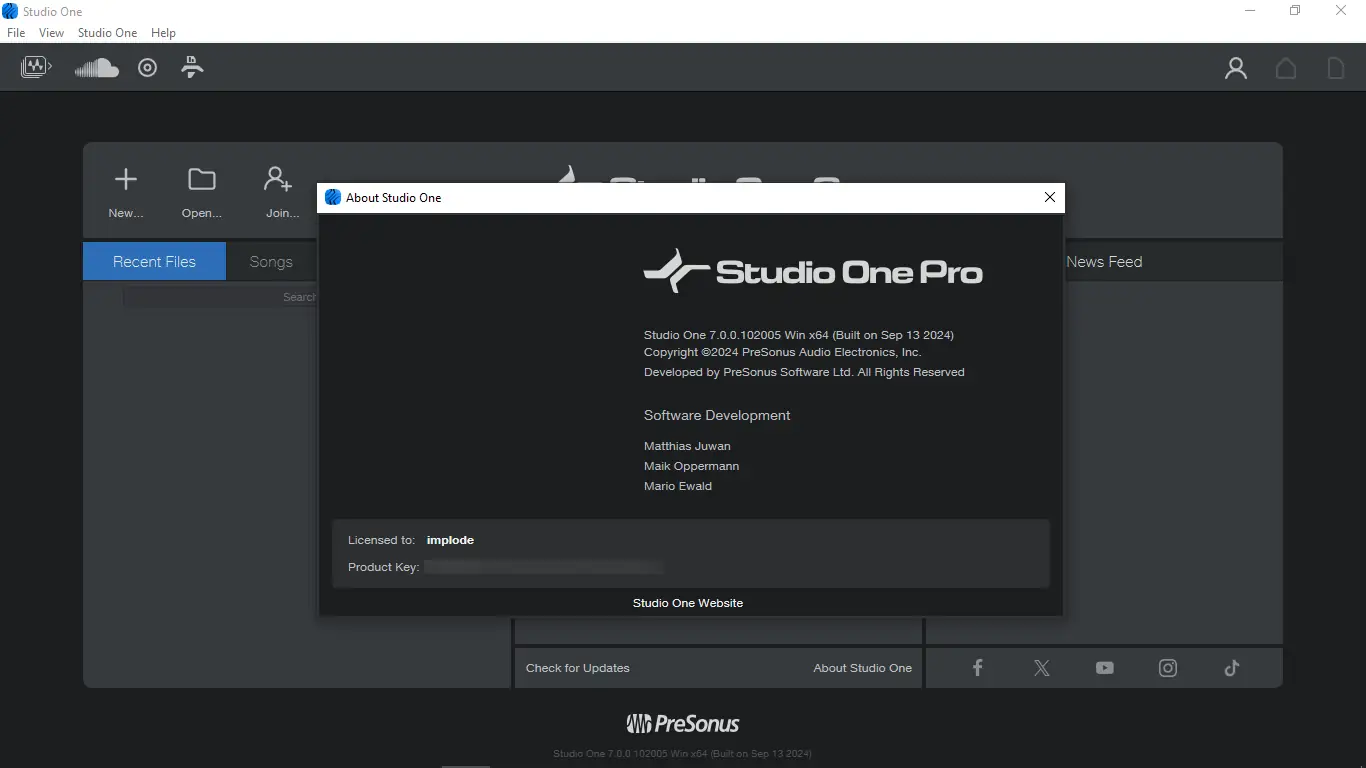This screenshot has width=1366, height=768.
Task: Click the fourth toolbar icon beside the target
Action: (192, 68)
